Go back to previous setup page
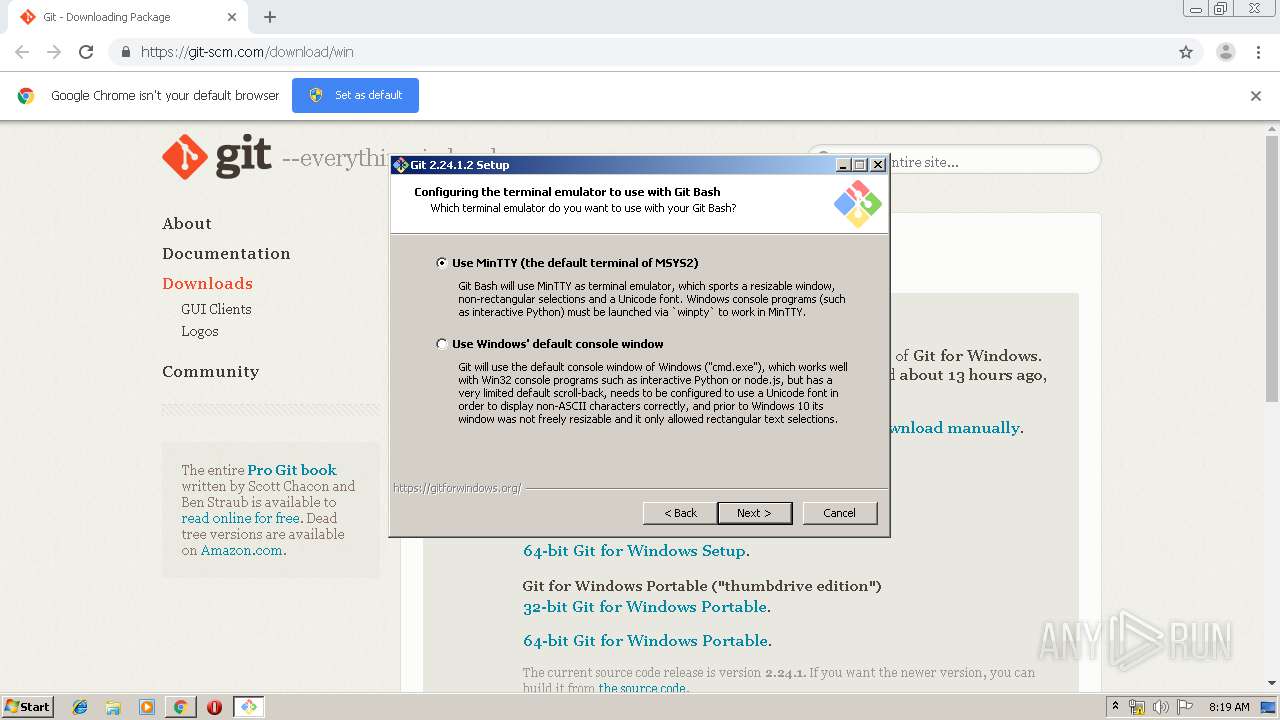The image size is (1280, 720). 680,513
